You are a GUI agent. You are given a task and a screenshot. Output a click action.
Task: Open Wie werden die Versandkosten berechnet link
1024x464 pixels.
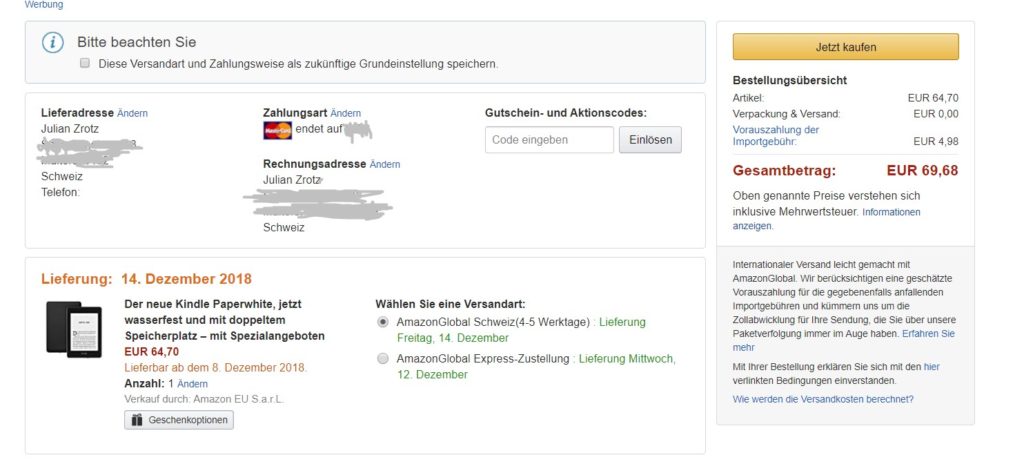click(x=822, y=399)
